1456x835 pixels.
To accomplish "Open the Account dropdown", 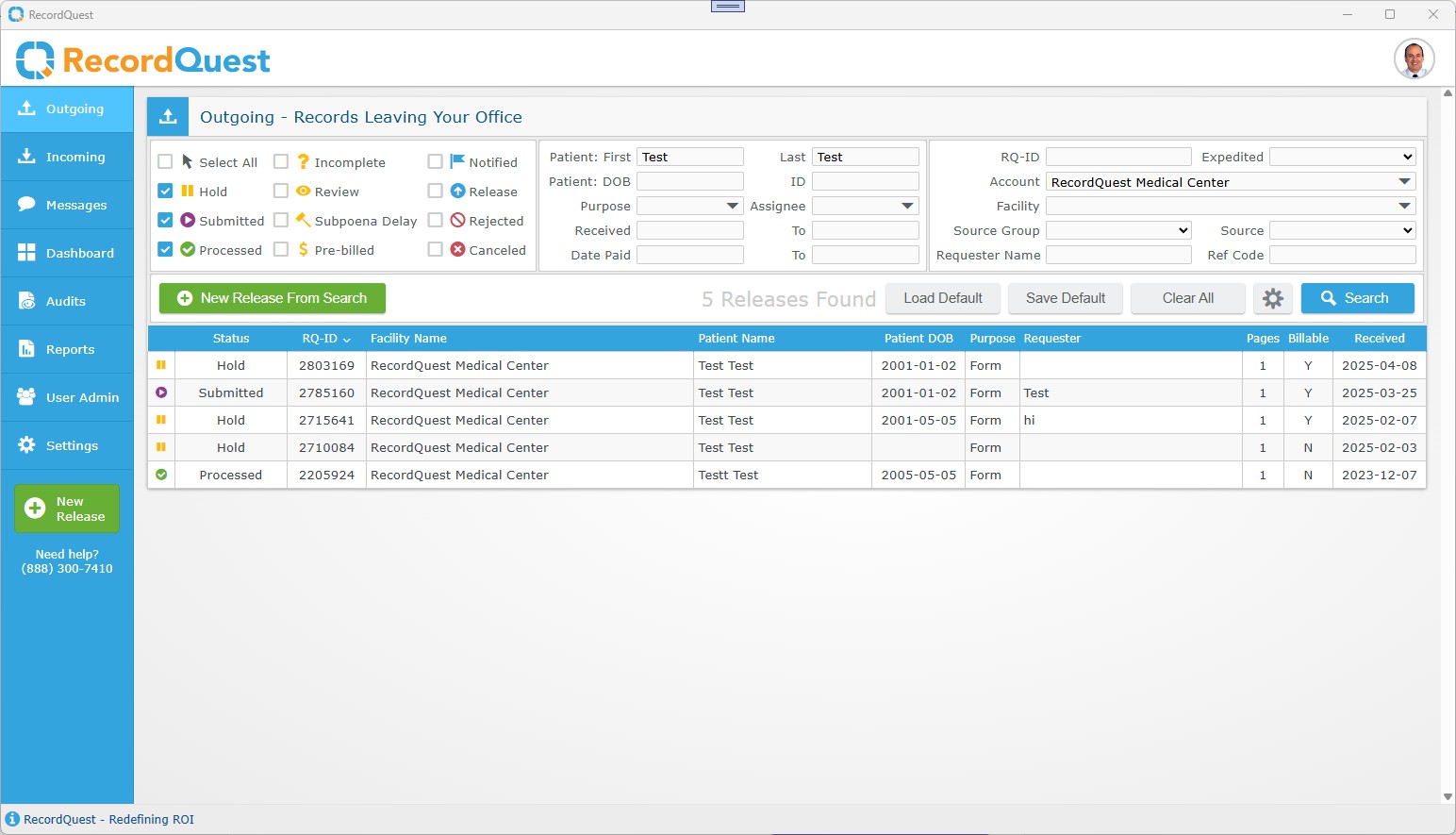I will click(x=1231, y=181).
